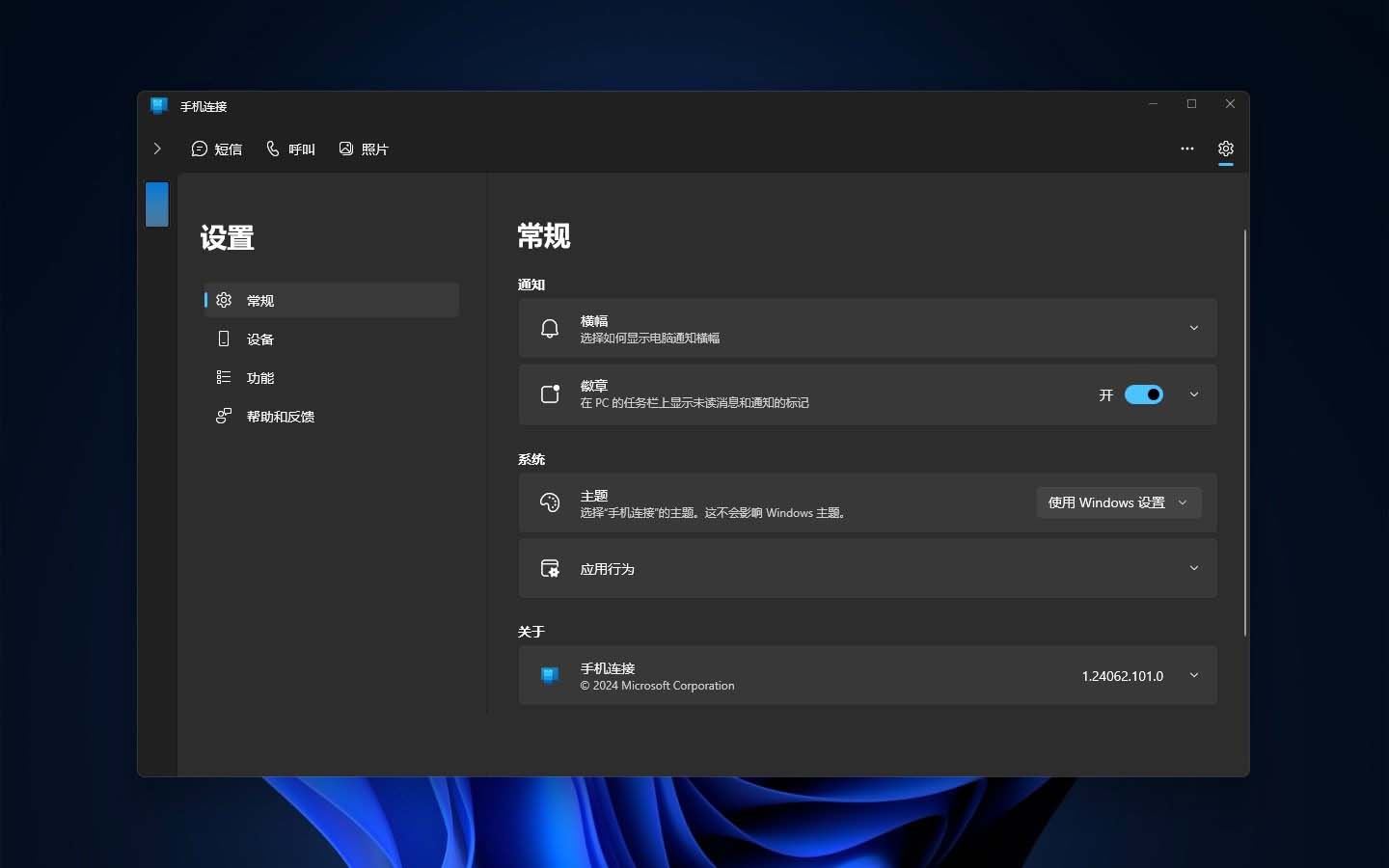Image resolution: width=1389 pixels, height=868 pixels.
Task: Switch to the 呼叫 tab
Action: click(x=291, y=149)
